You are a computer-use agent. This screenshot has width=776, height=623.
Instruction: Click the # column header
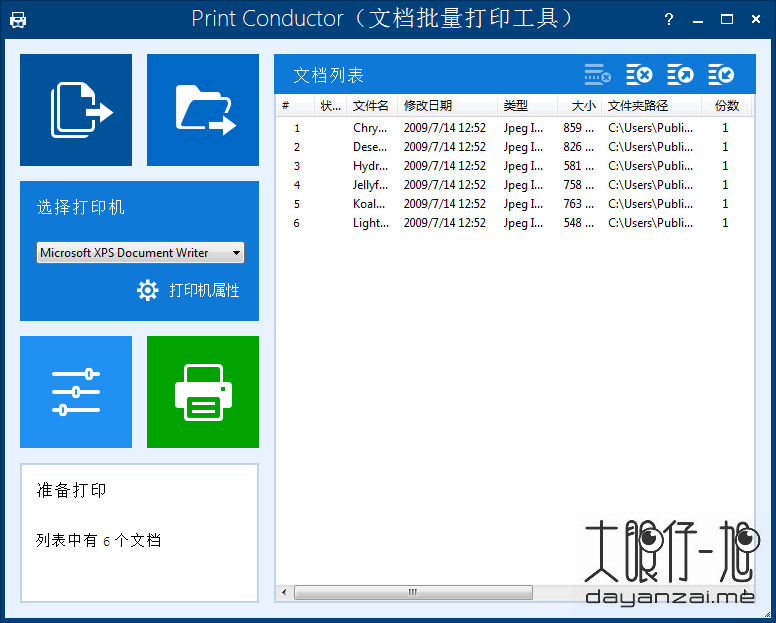coord(295,105)
